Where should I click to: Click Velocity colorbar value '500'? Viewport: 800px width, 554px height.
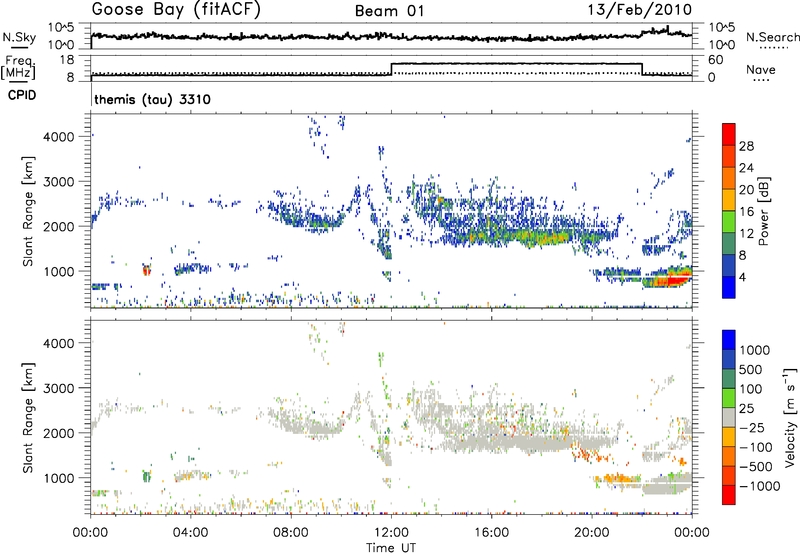tap(751, 369)
